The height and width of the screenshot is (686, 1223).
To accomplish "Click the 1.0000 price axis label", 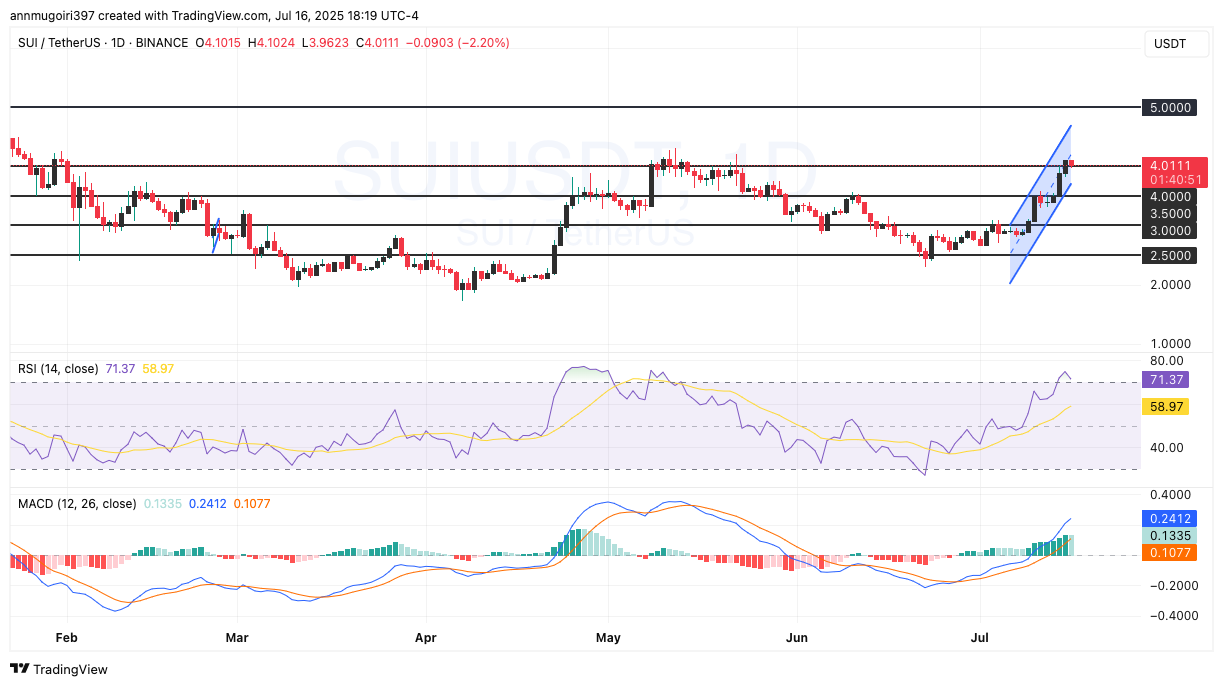I will (1169, 343).
